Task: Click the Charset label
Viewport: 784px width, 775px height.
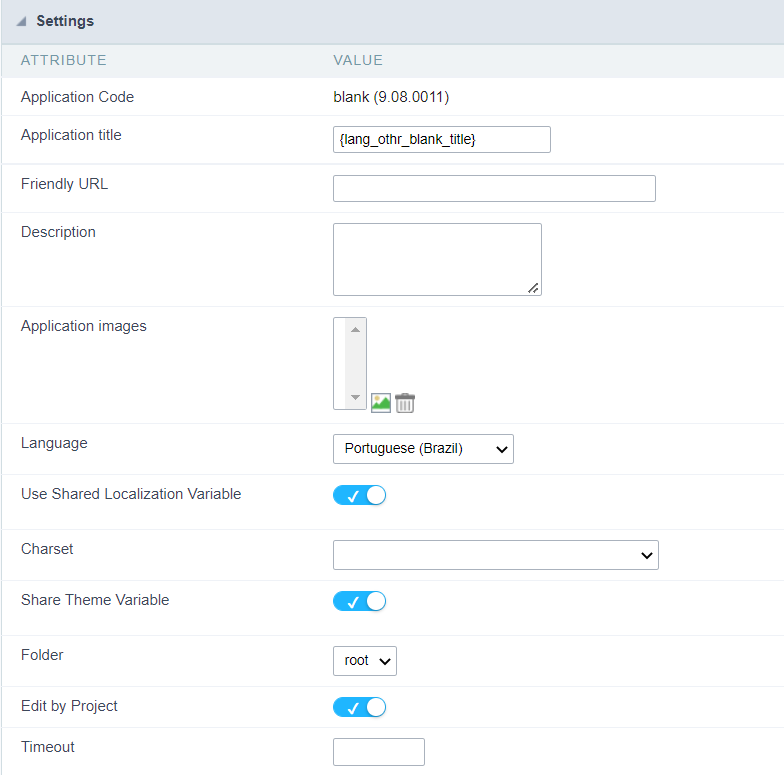Action: point(47,549)
